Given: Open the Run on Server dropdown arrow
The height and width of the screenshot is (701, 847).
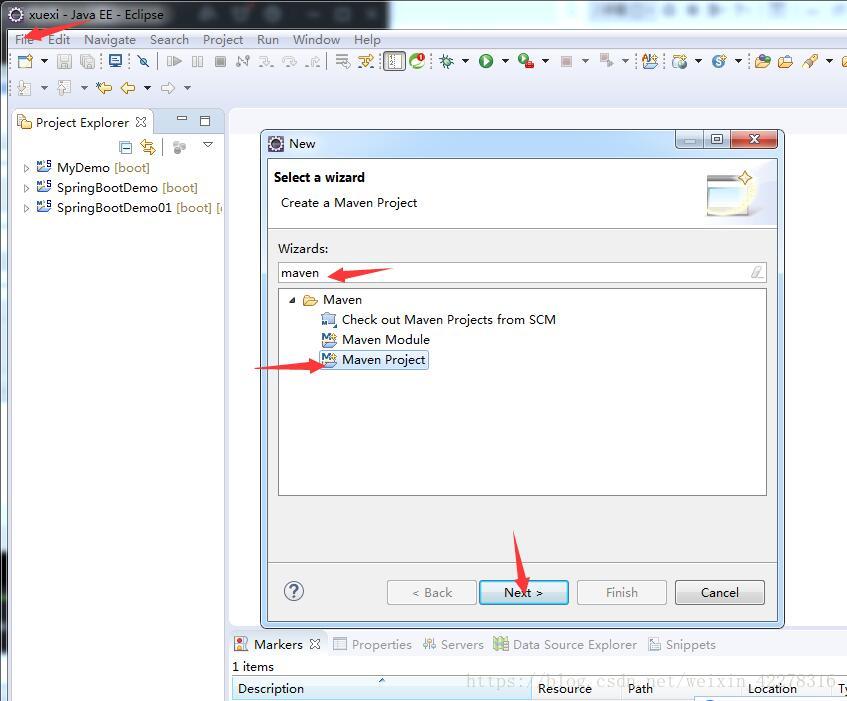Looking at the screenshot, I should click(x=545, y=61).
